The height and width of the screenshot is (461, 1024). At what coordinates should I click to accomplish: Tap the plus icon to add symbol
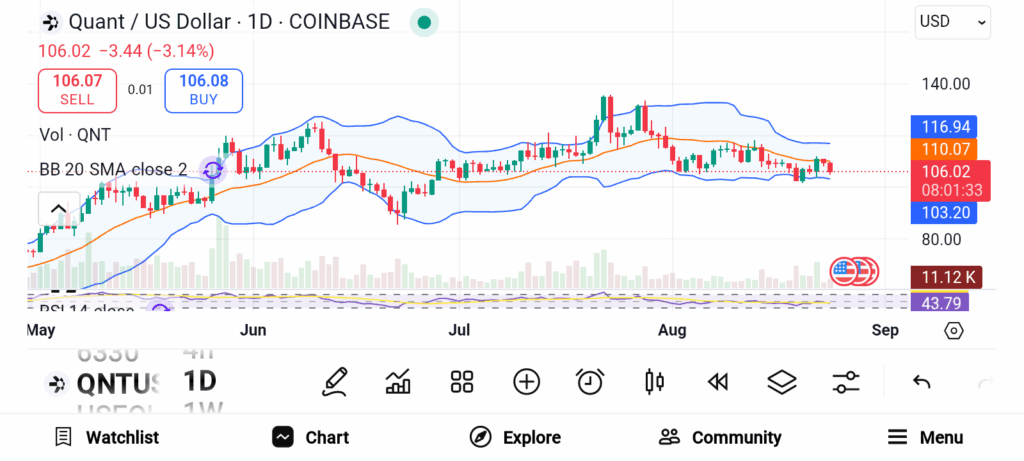[526, 381]
